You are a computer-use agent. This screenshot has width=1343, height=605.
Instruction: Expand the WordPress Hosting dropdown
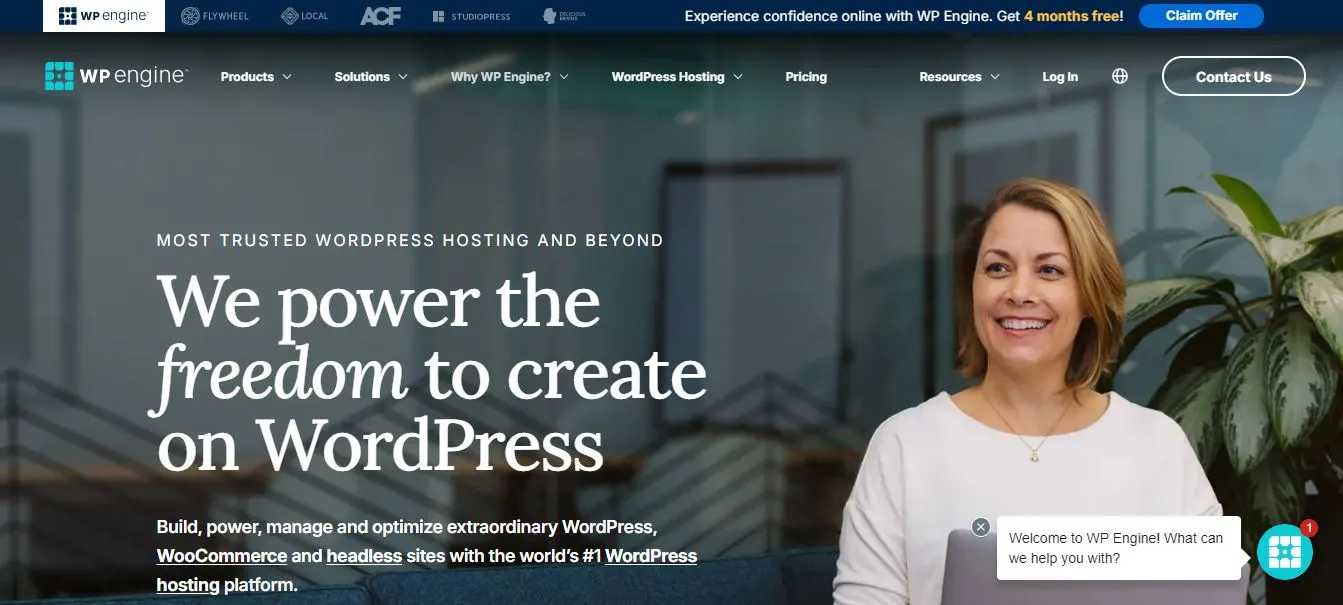(x=677, y=76)
